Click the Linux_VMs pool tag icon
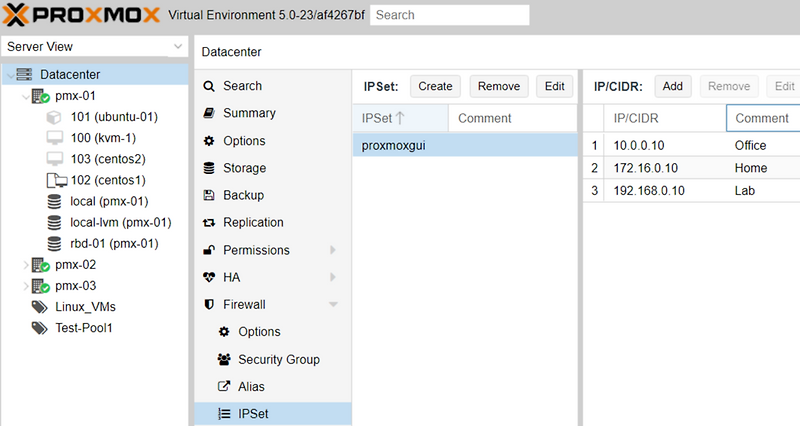The width and height of the screenshot is (800, 426). pos(40,307)
